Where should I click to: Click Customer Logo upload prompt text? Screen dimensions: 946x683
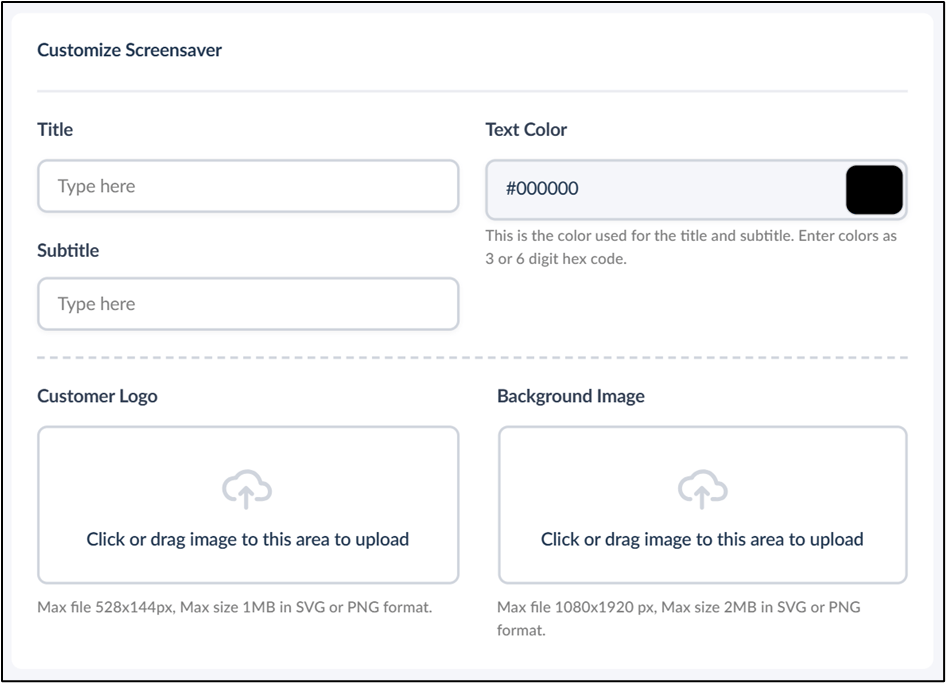pyautogui.click(x=247, y=539)
